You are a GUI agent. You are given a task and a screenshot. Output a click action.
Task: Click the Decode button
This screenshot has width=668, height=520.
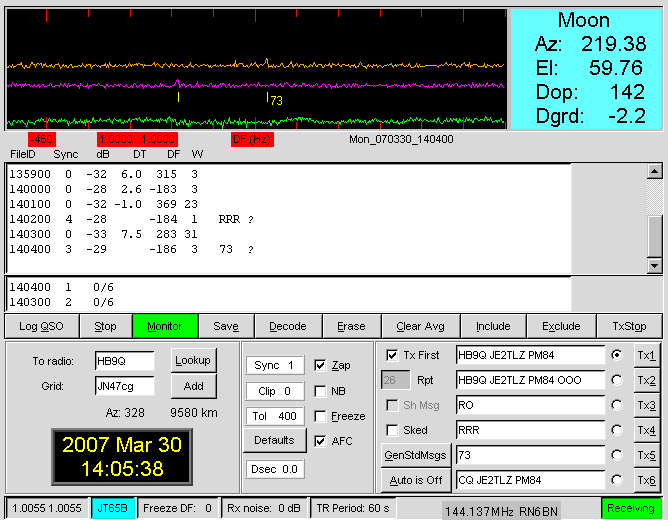click(288, 326)
